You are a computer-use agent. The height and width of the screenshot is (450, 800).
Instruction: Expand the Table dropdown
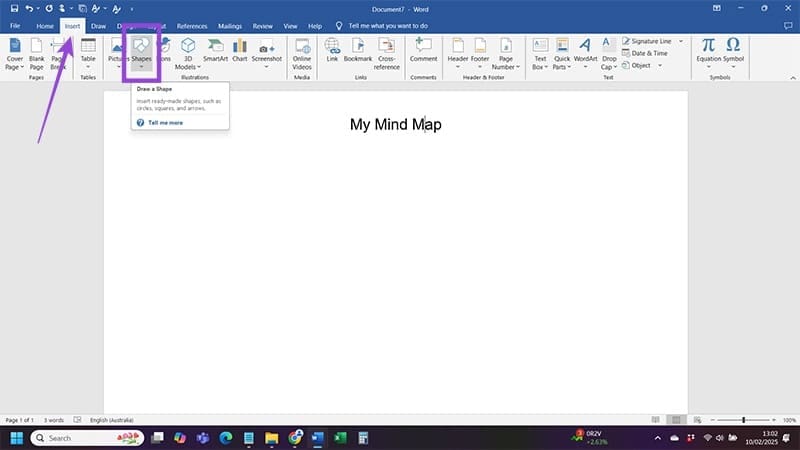pyautogui.click(x=88, y=67)
